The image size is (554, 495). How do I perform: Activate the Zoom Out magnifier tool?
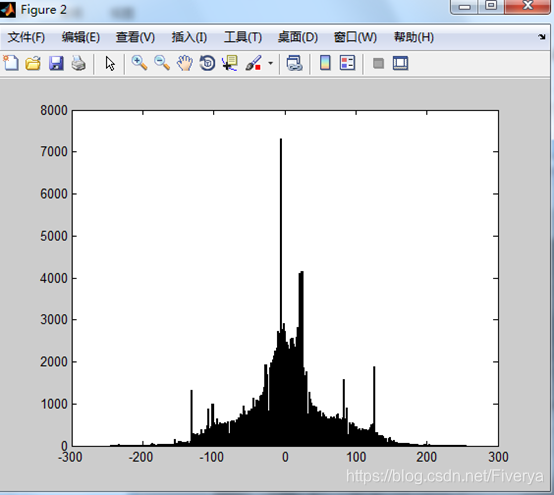[x=162, y=63]
